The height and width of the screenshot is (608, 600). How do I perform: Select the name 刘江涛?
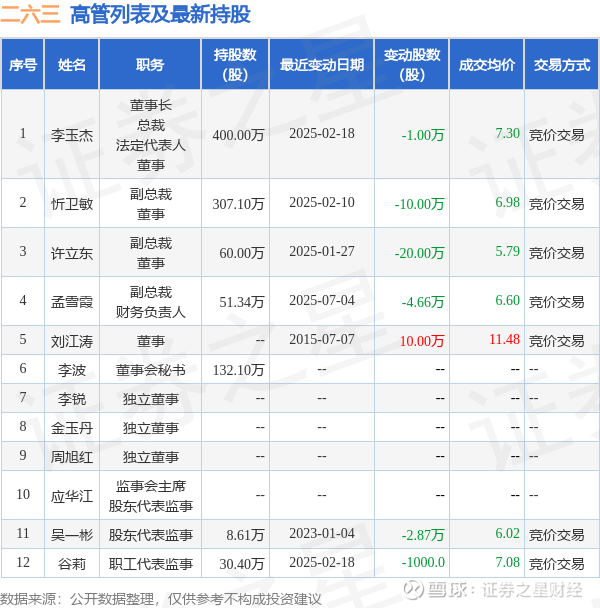click(72, 341)
